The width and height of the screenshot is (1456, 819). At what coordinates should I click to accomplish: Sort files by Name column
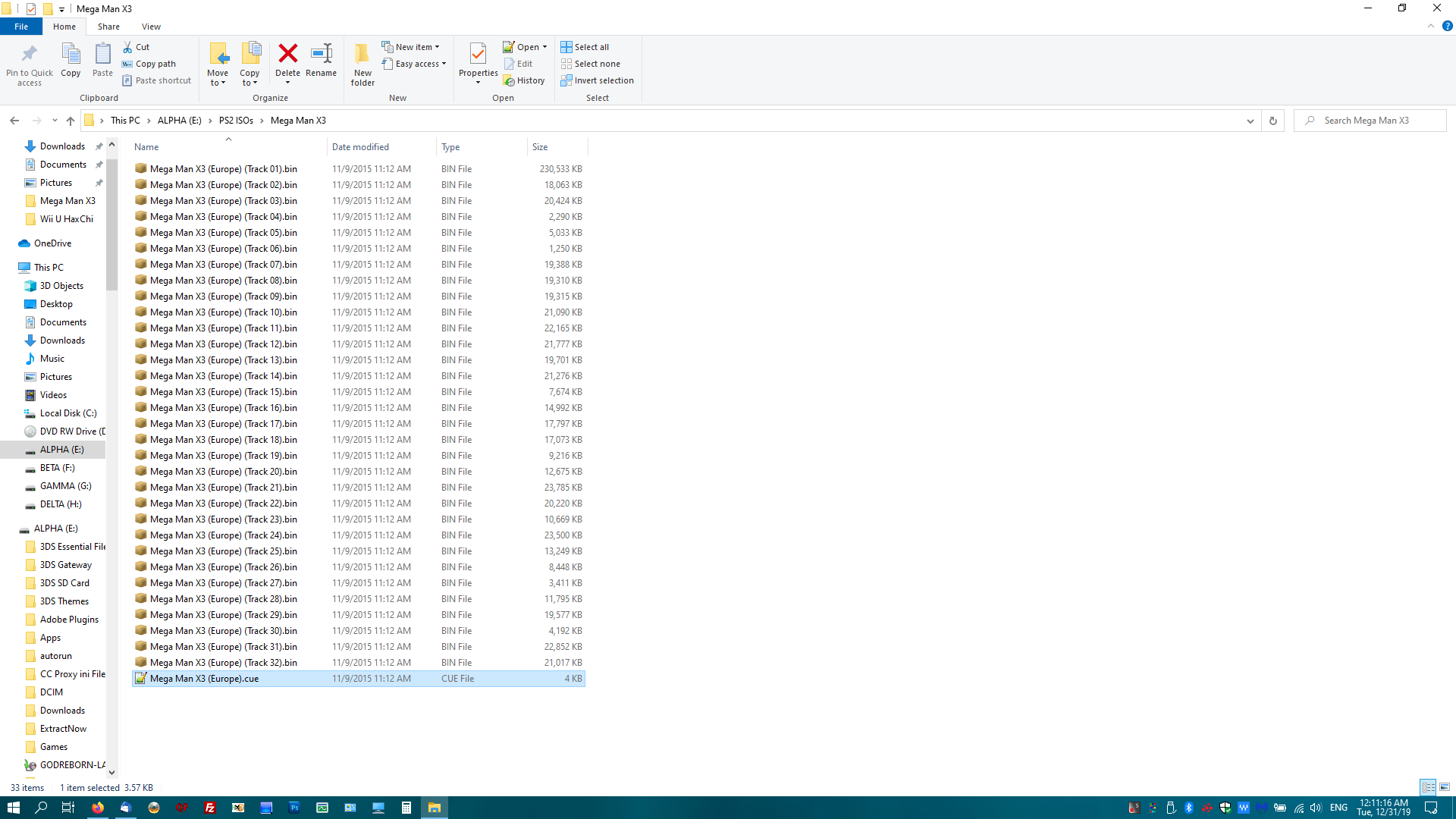tap(229, 147)
